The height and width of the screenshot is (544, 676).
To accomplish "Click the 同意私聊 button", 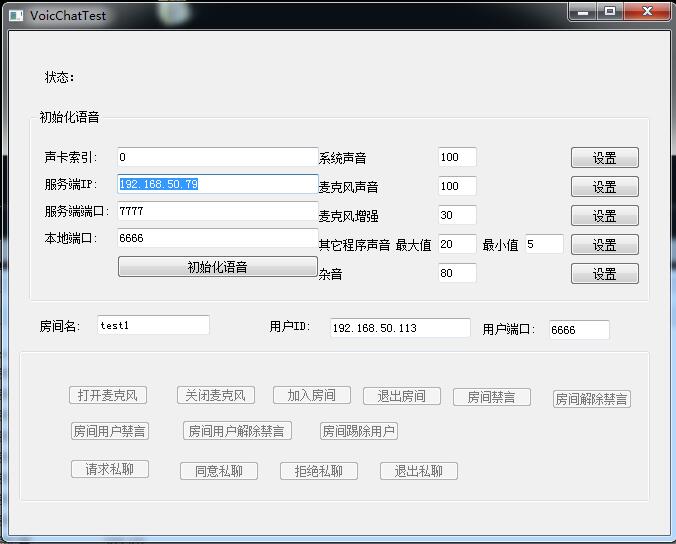I will [219, 471].
